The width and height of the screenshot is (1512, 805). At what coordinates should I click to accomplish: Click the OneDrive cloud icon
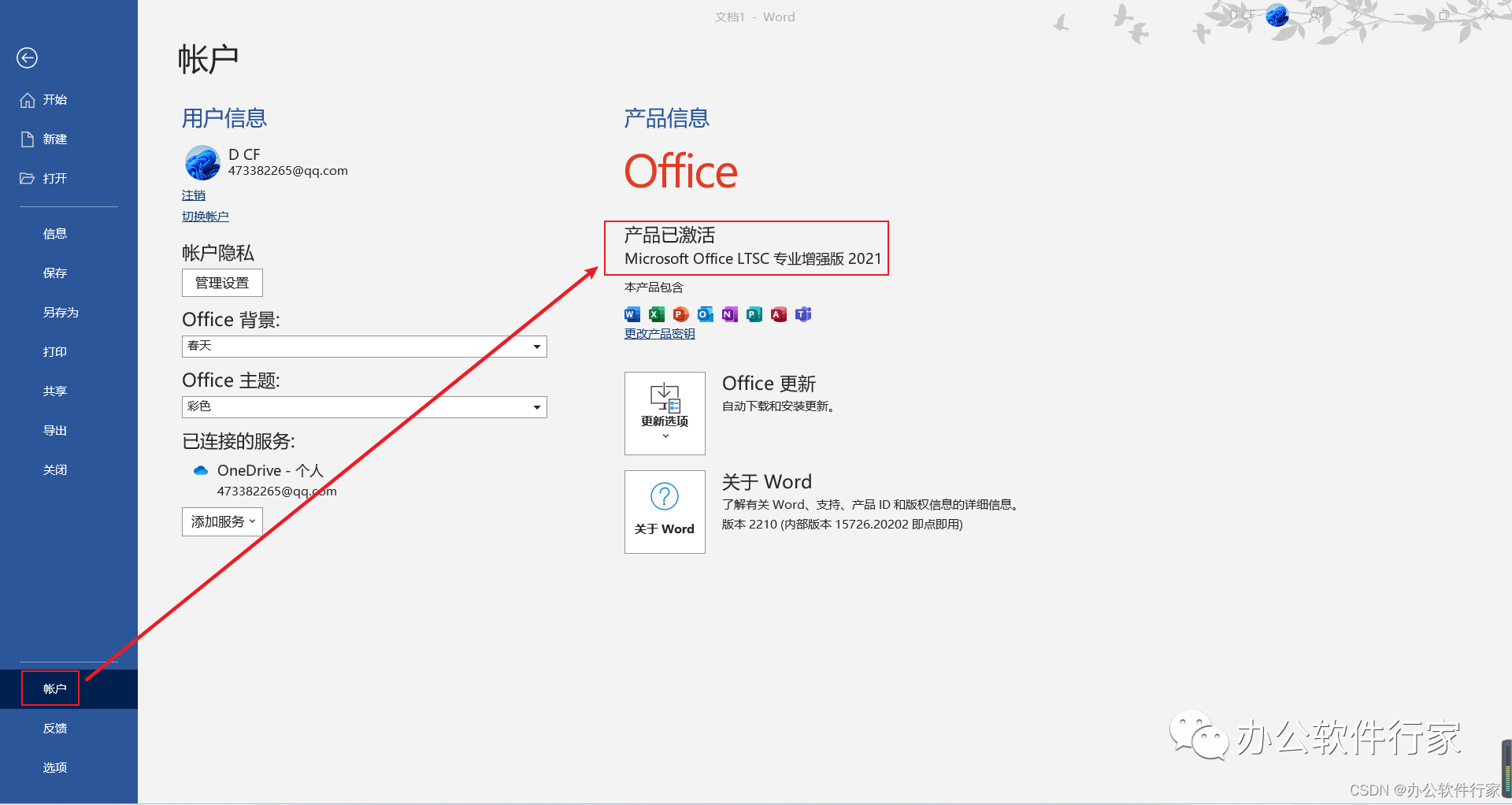pos(200,470)
